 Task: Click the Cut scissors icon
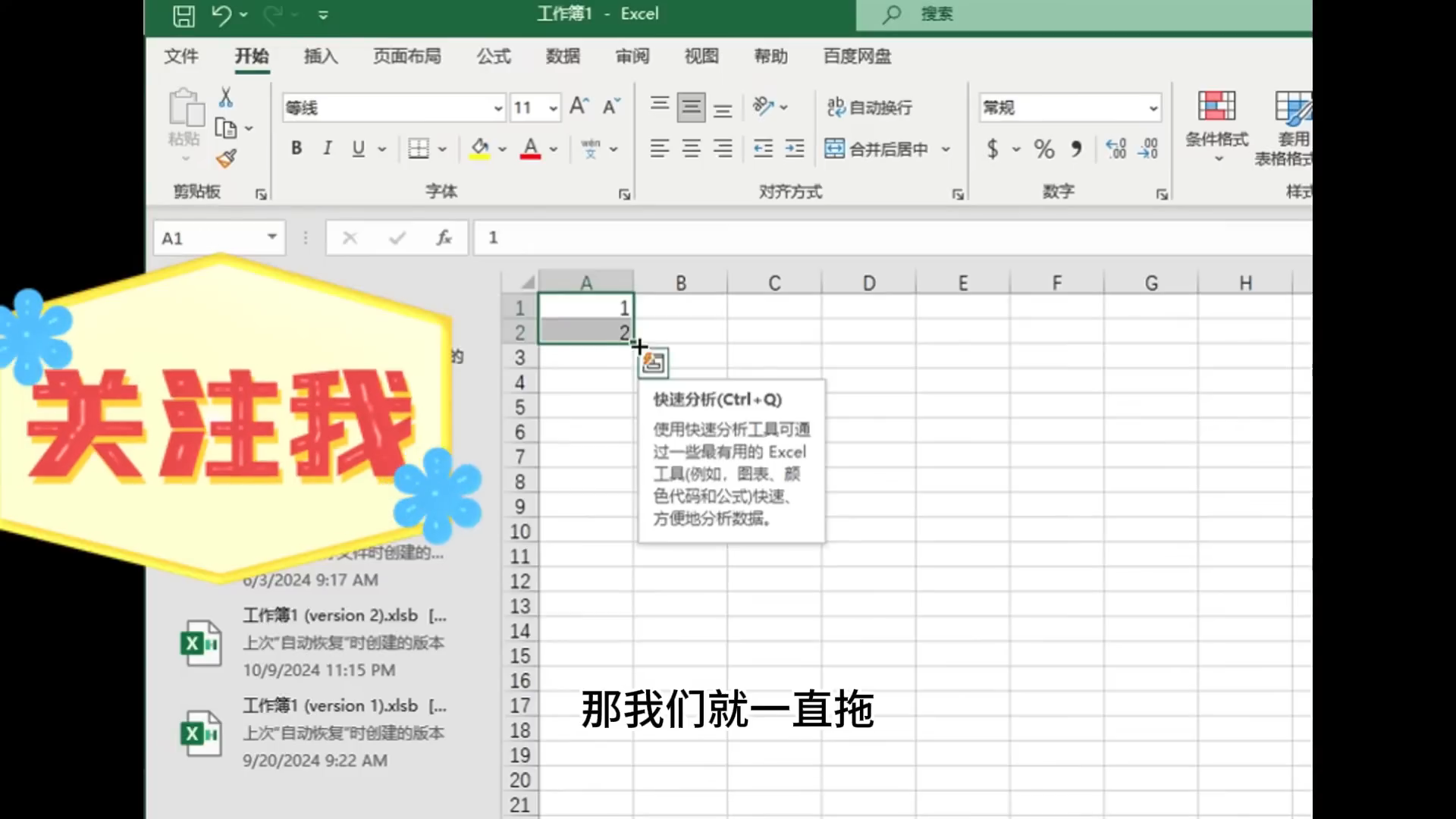point(226,97)
